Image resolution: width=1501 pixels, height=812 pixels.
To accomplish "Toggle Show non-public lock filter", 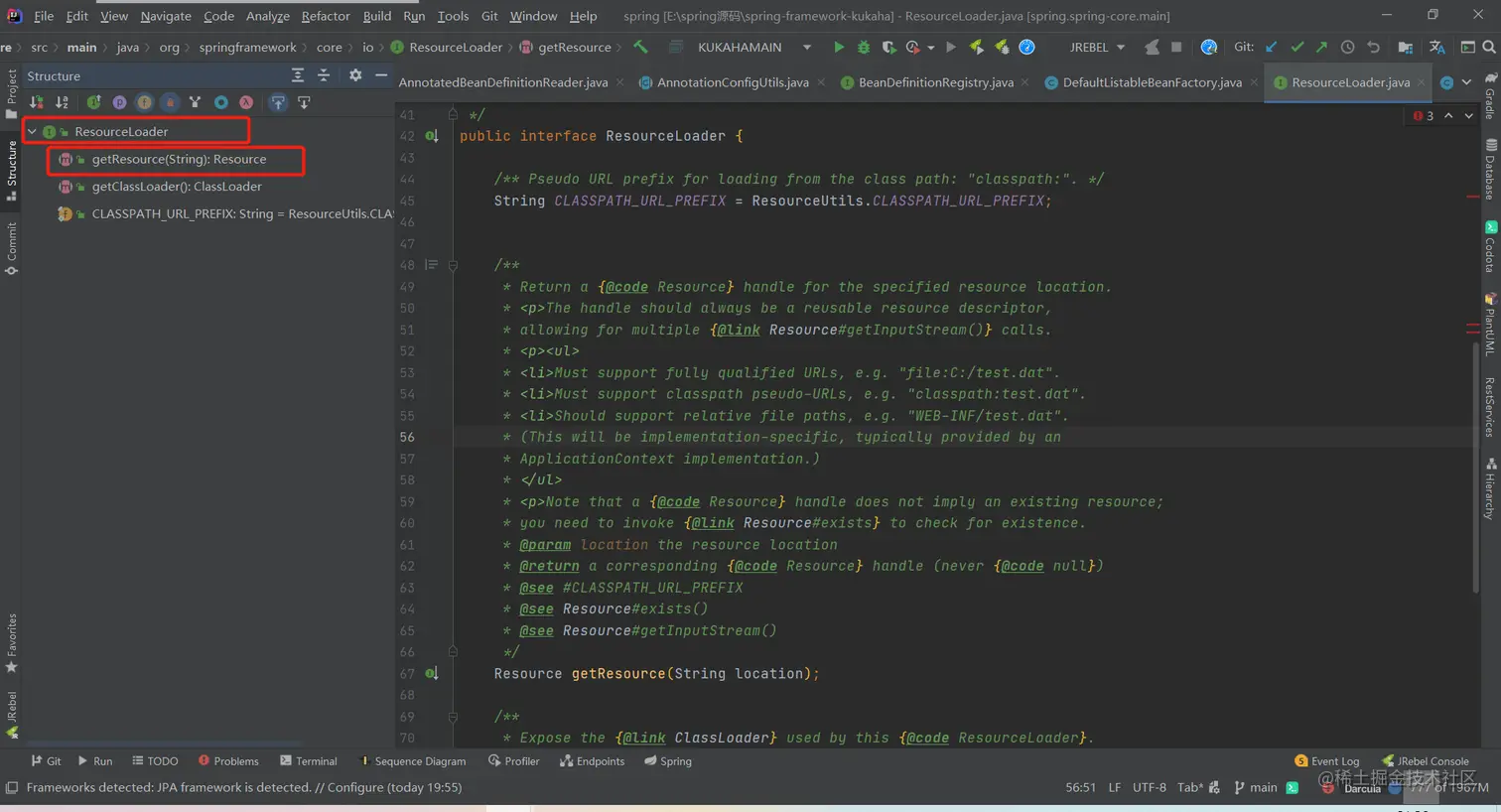I will click(170, 102).
